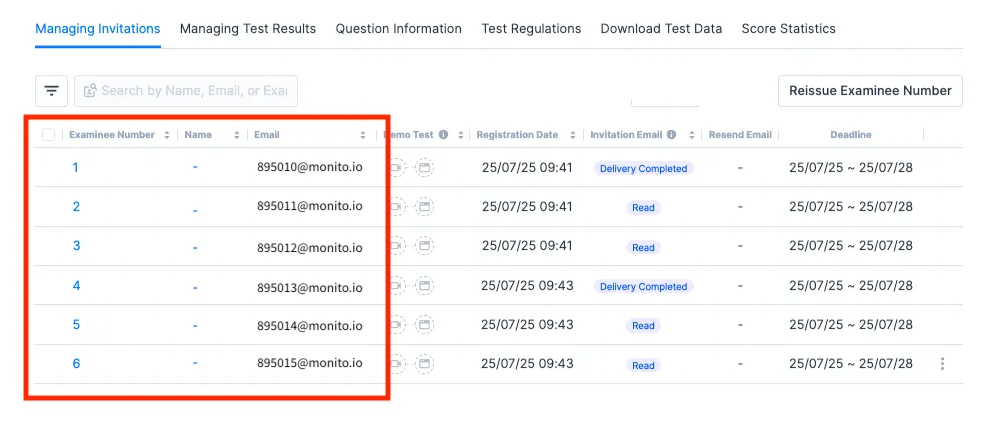Click the window icon for 895014@monito.io
The image size is (985, 429).
pos(425,325)
